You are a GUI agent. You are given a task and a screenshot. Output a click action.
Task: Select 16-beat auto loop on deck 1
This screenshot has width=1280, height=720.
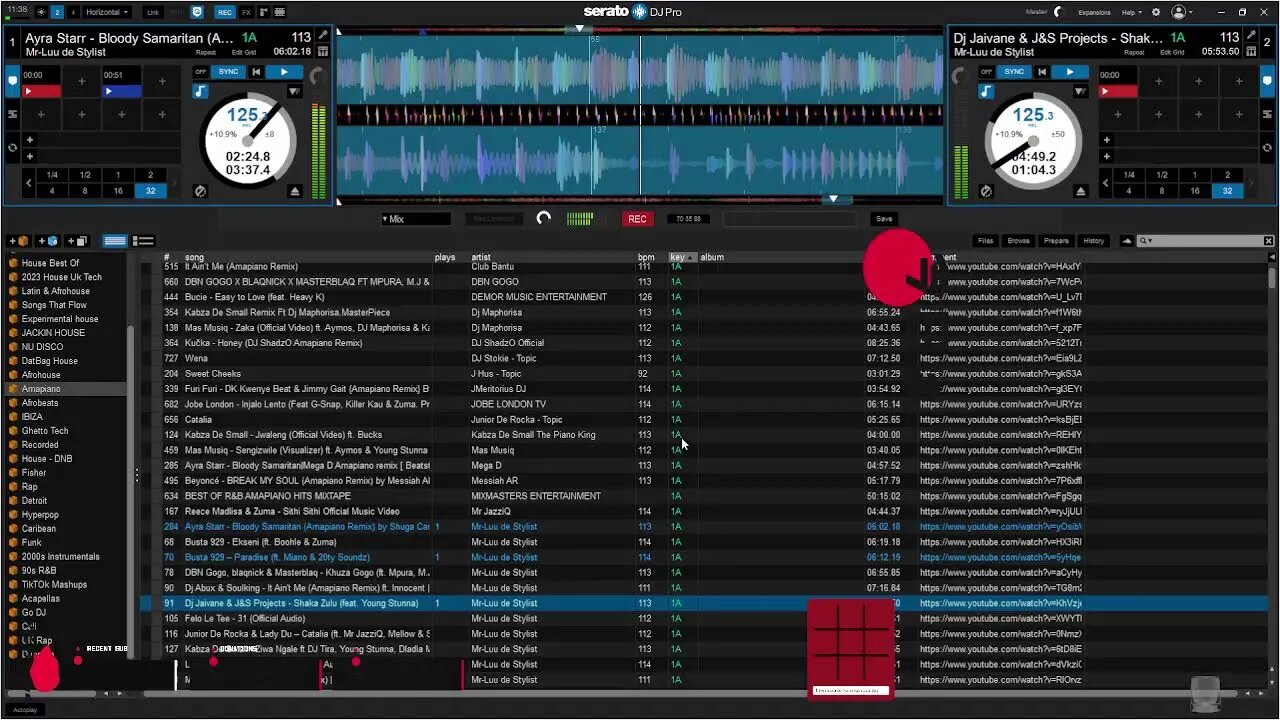(118, 190)
